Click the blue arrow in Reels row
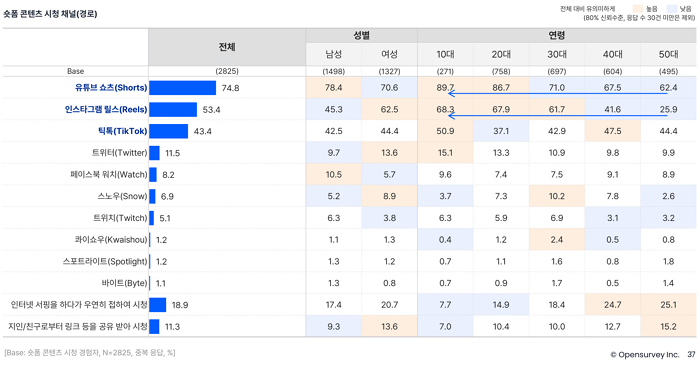Screen dimensions: 700x368 coord(558,116)
